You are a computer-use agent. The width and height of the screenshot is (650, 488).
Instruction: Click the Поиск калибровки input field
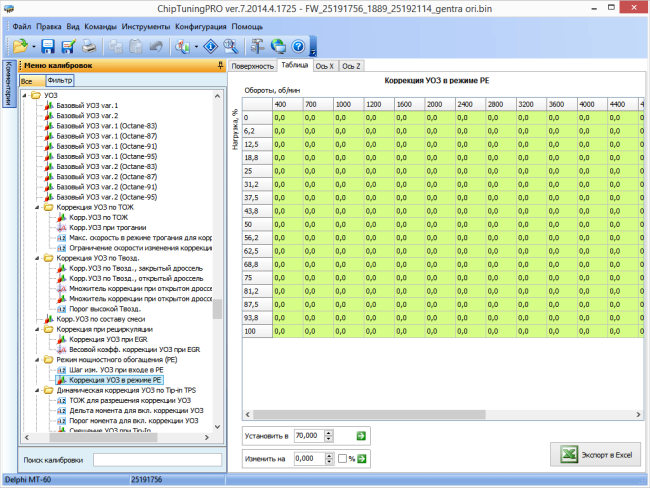[157, 460]
